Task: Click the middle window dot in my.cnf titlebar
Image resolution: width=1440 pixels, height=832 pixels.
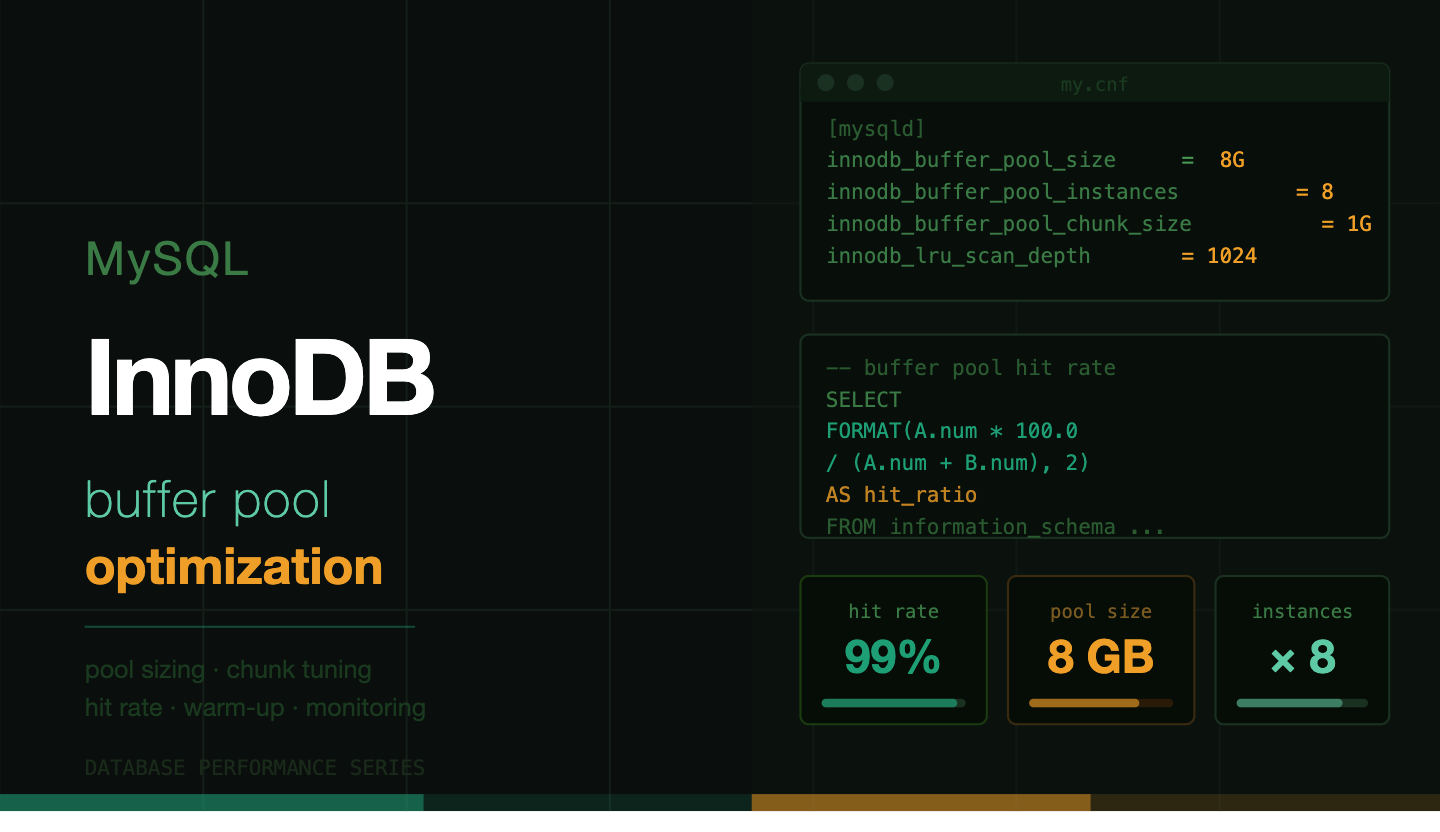Action: point(855,83)
